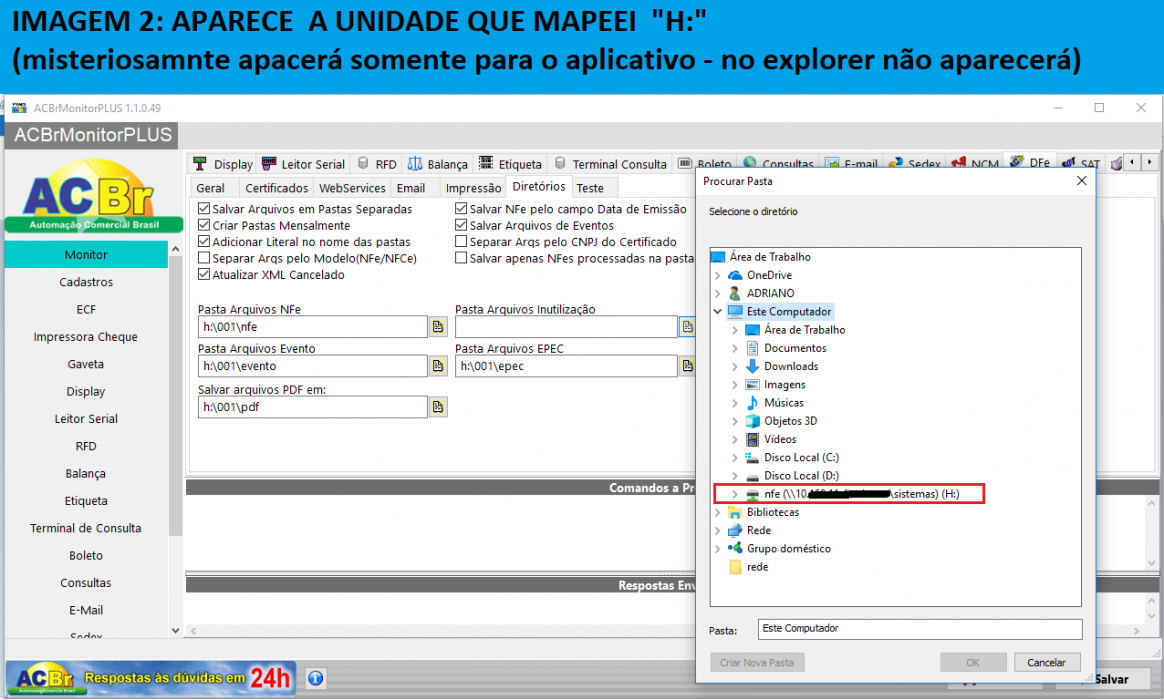
Task: Select the Imagens icon in tree
Action: click(752, 385)
